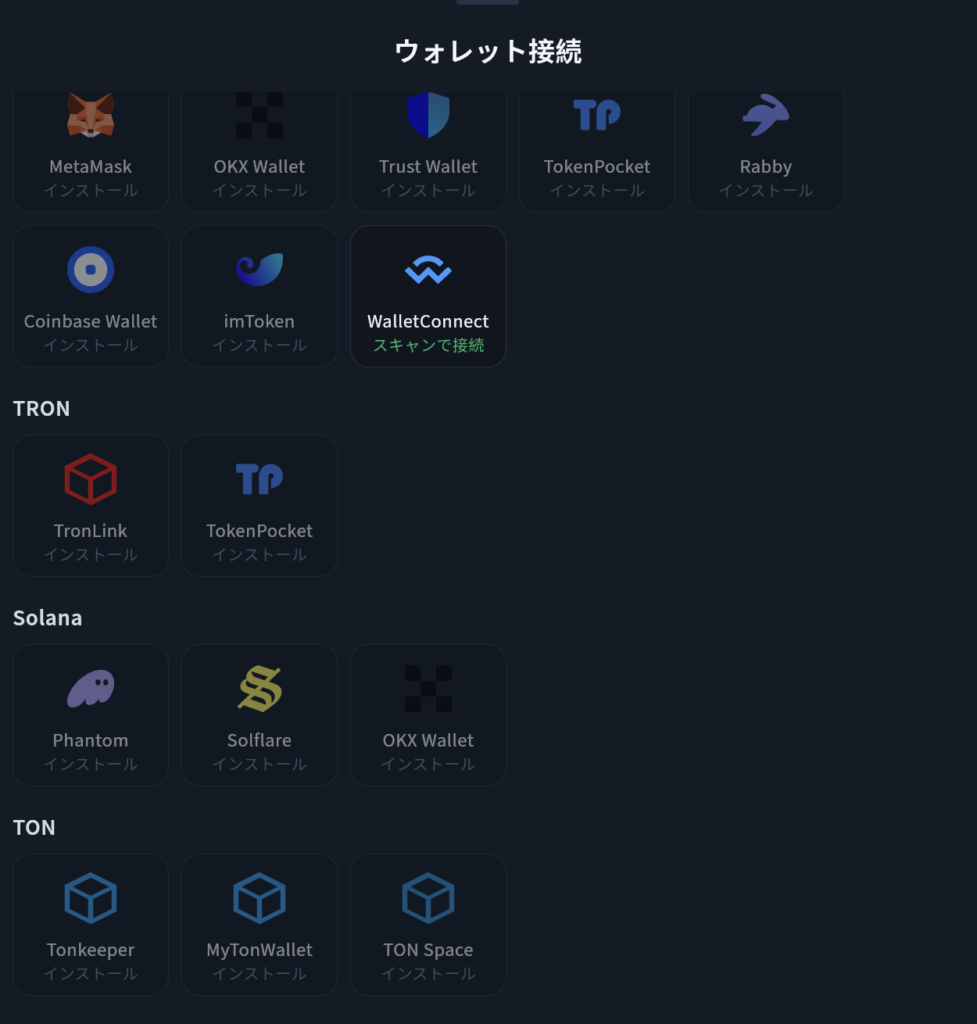Click the OKX Wallet checkered icon in the top row

259,115
